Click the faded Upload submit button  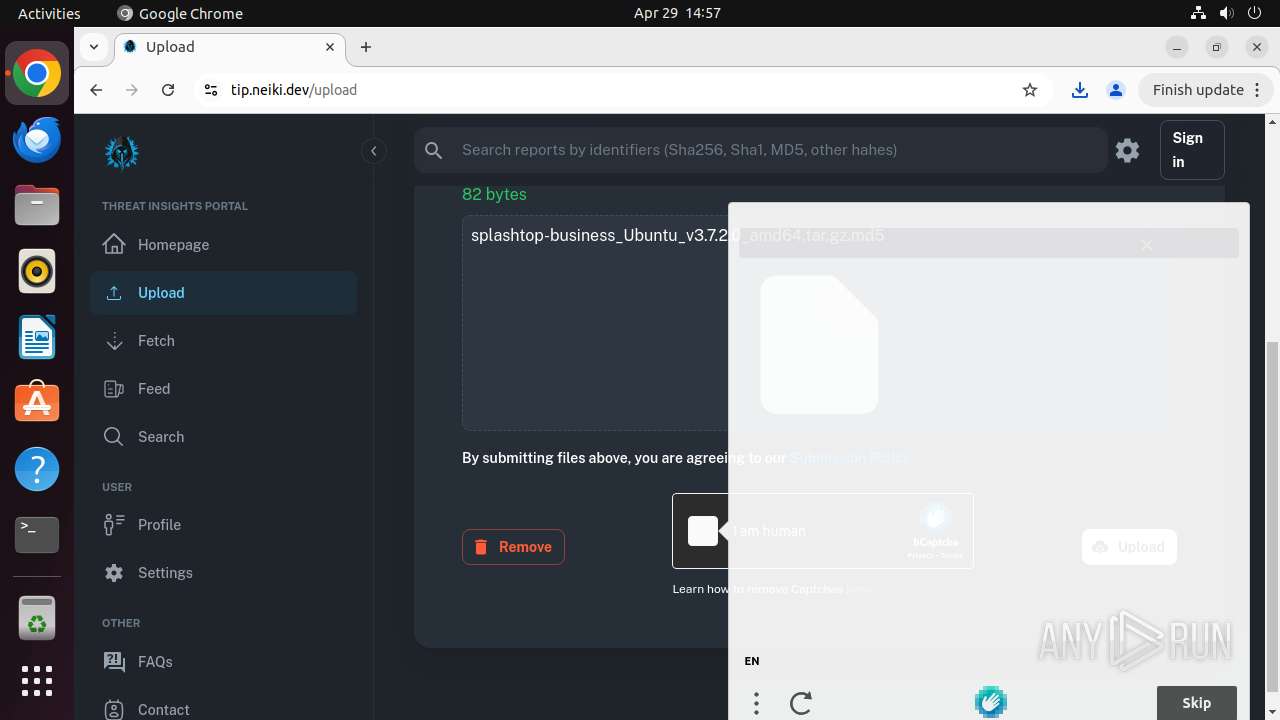1129,547
